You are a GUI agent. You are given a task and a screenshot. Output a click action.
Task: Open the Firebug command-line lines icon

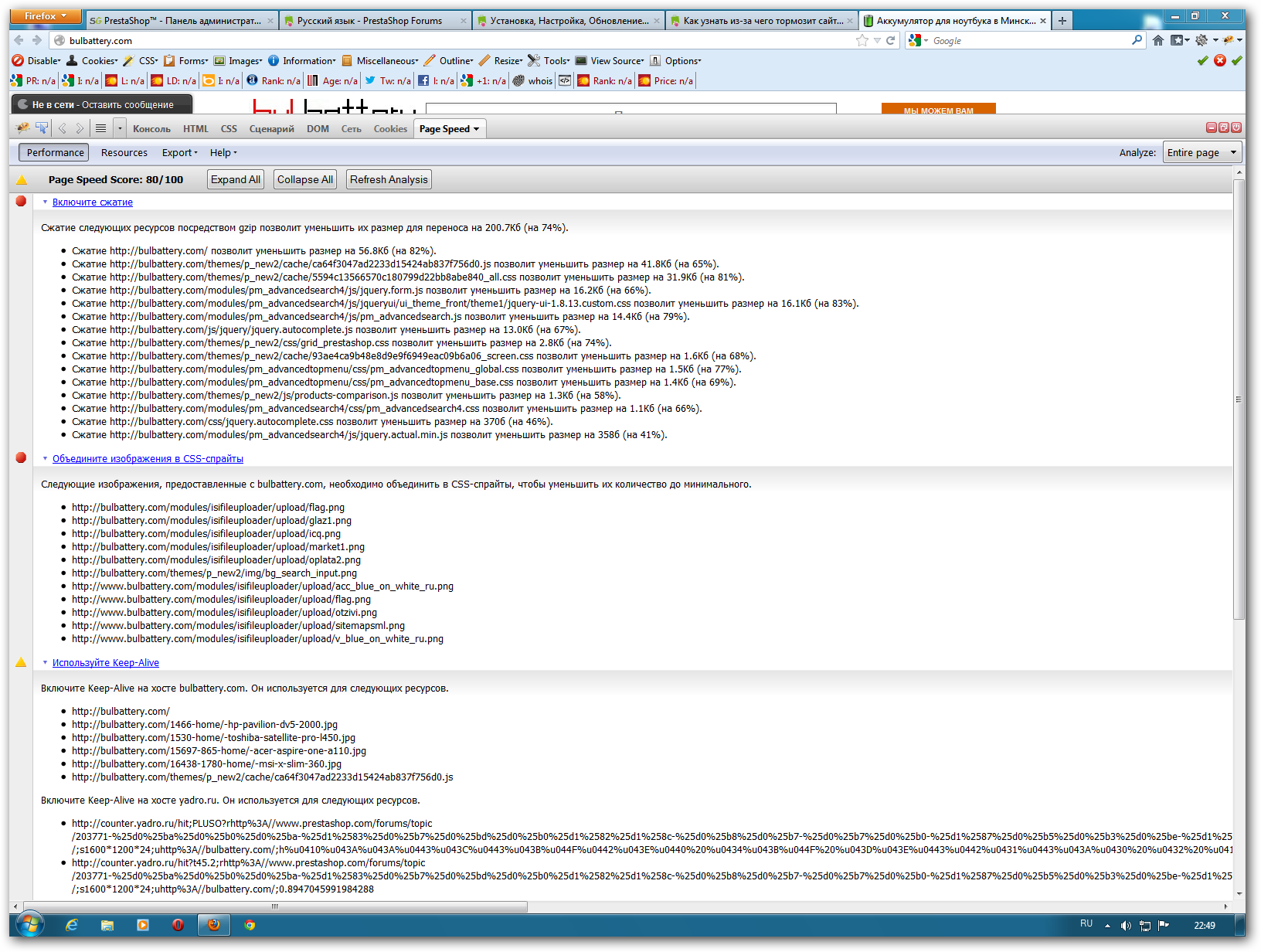[x=100, y=128]
